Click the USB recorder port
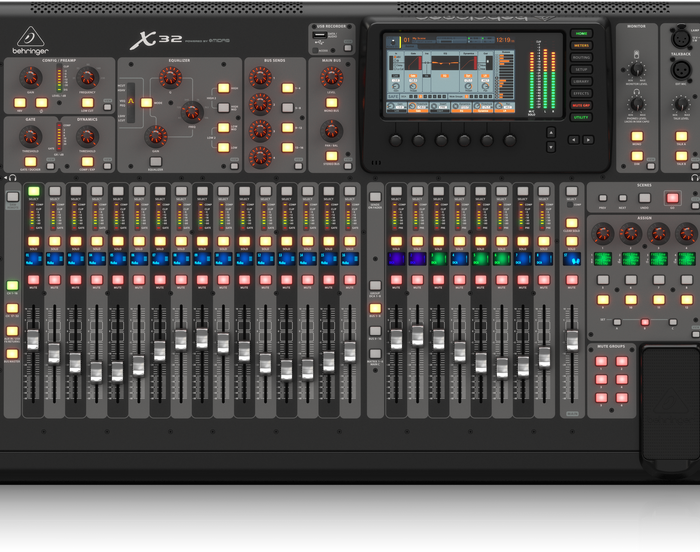The width and height of the screenshot is (700, 552). click(319, 35)
